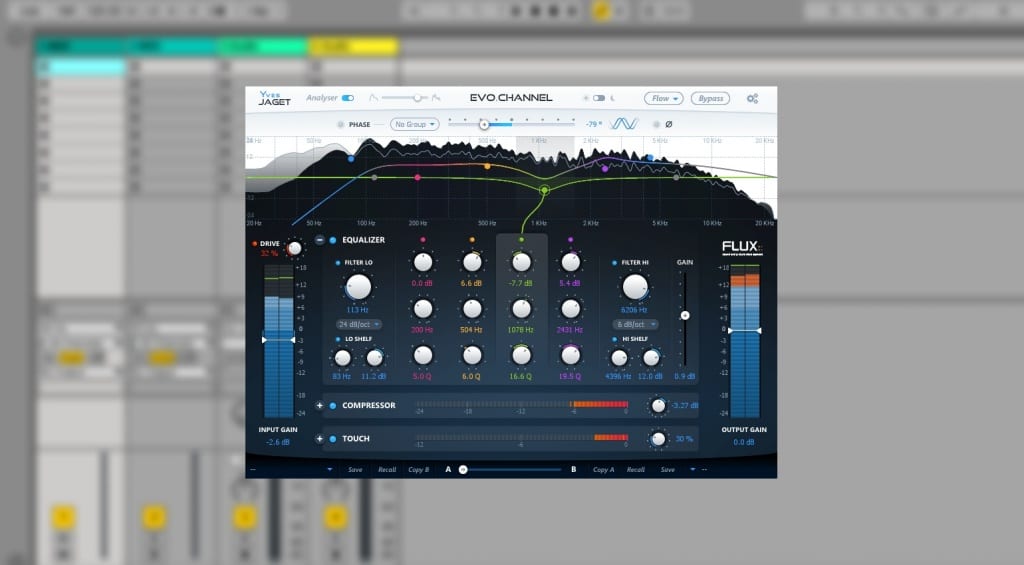Select the purple band node on EQ graph
This screenshot has width=1024, height=565.
click(x=605, y=169)
